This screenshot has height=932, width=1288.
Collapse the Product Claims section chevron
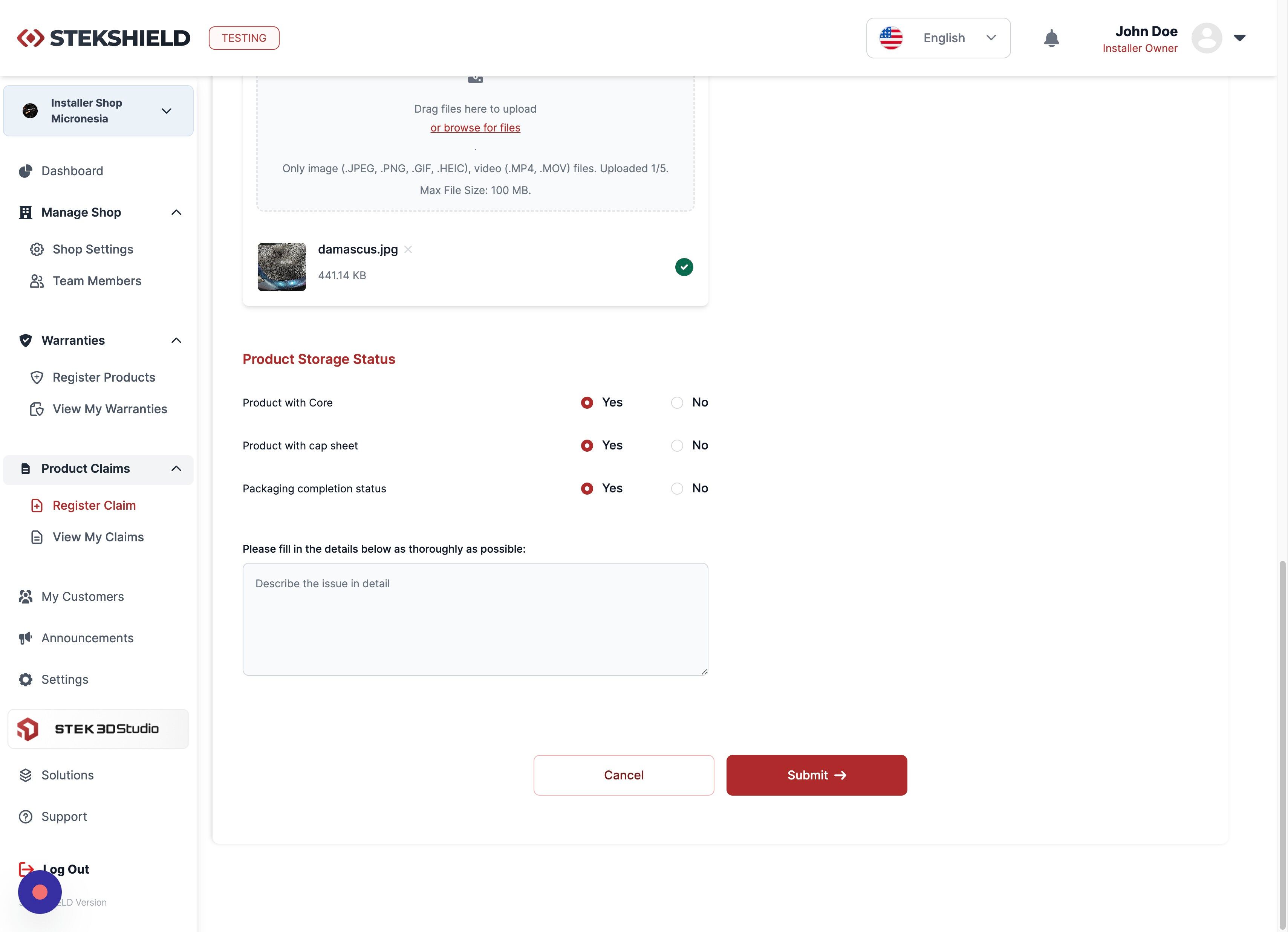pos(176,469)
